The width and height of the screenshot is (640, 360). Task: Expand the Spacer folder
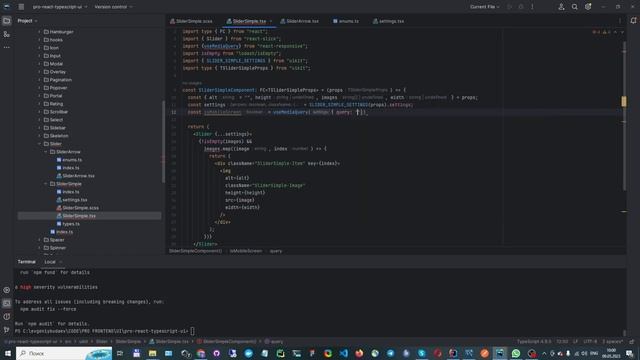coord(40,240)
